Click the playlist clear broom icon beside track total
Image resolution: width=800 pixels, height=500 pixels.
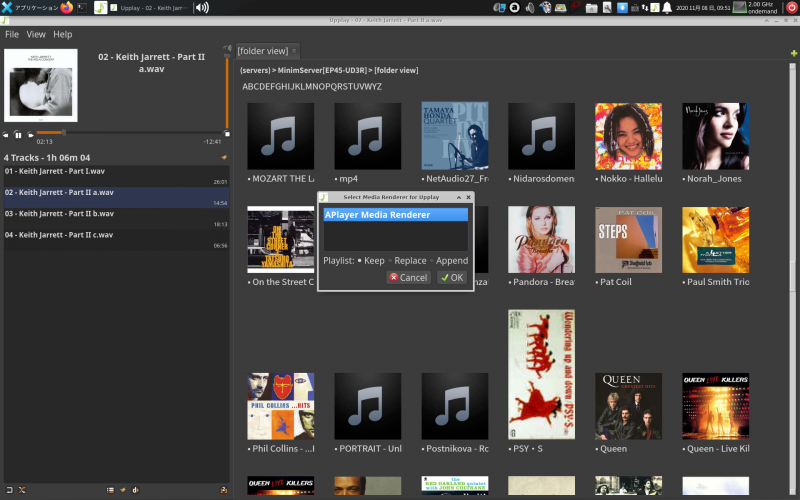[x=223, y=158]
